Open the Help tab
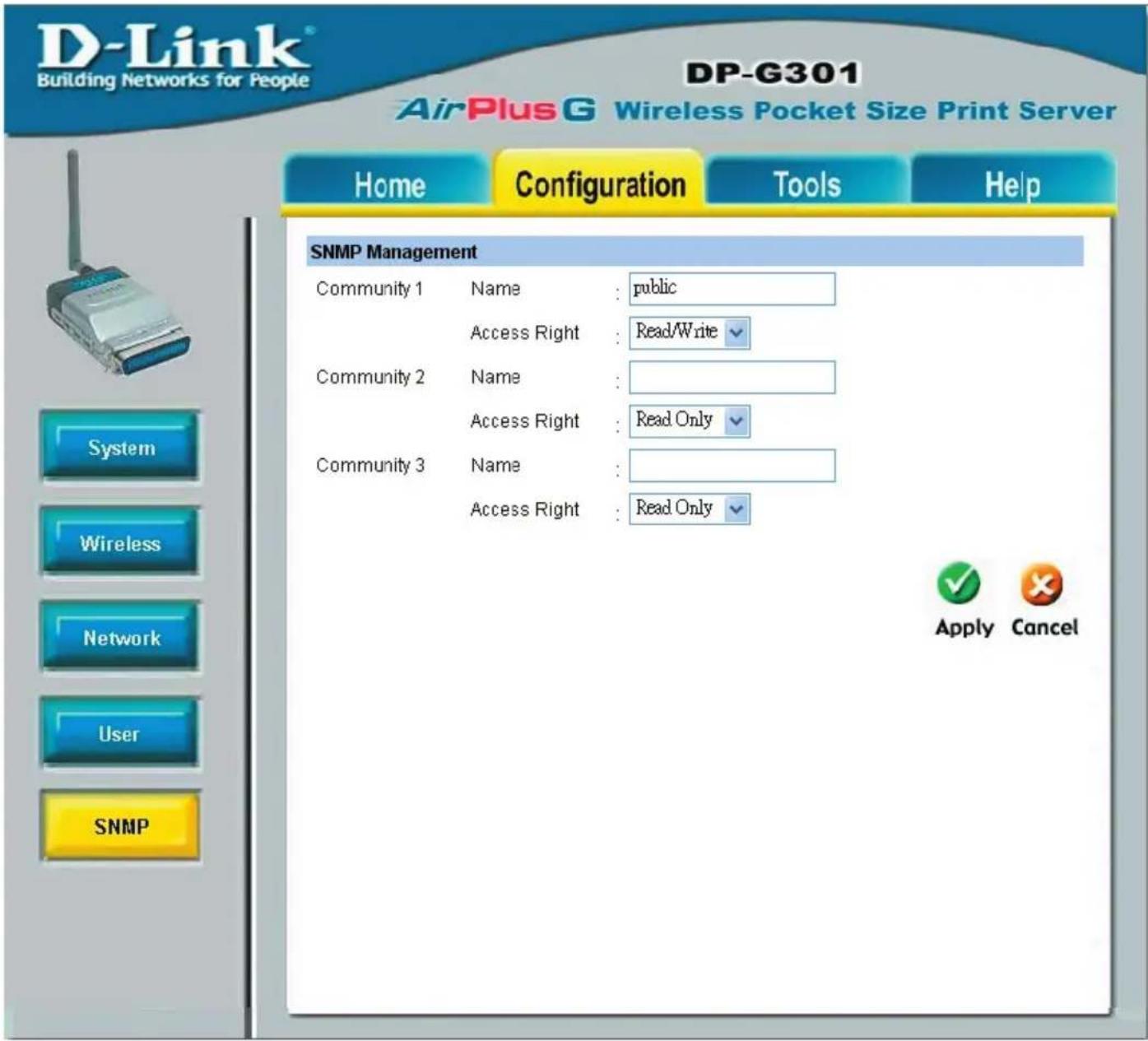The height and width of the screenshot is (1041, 1148). point(1013,184)
